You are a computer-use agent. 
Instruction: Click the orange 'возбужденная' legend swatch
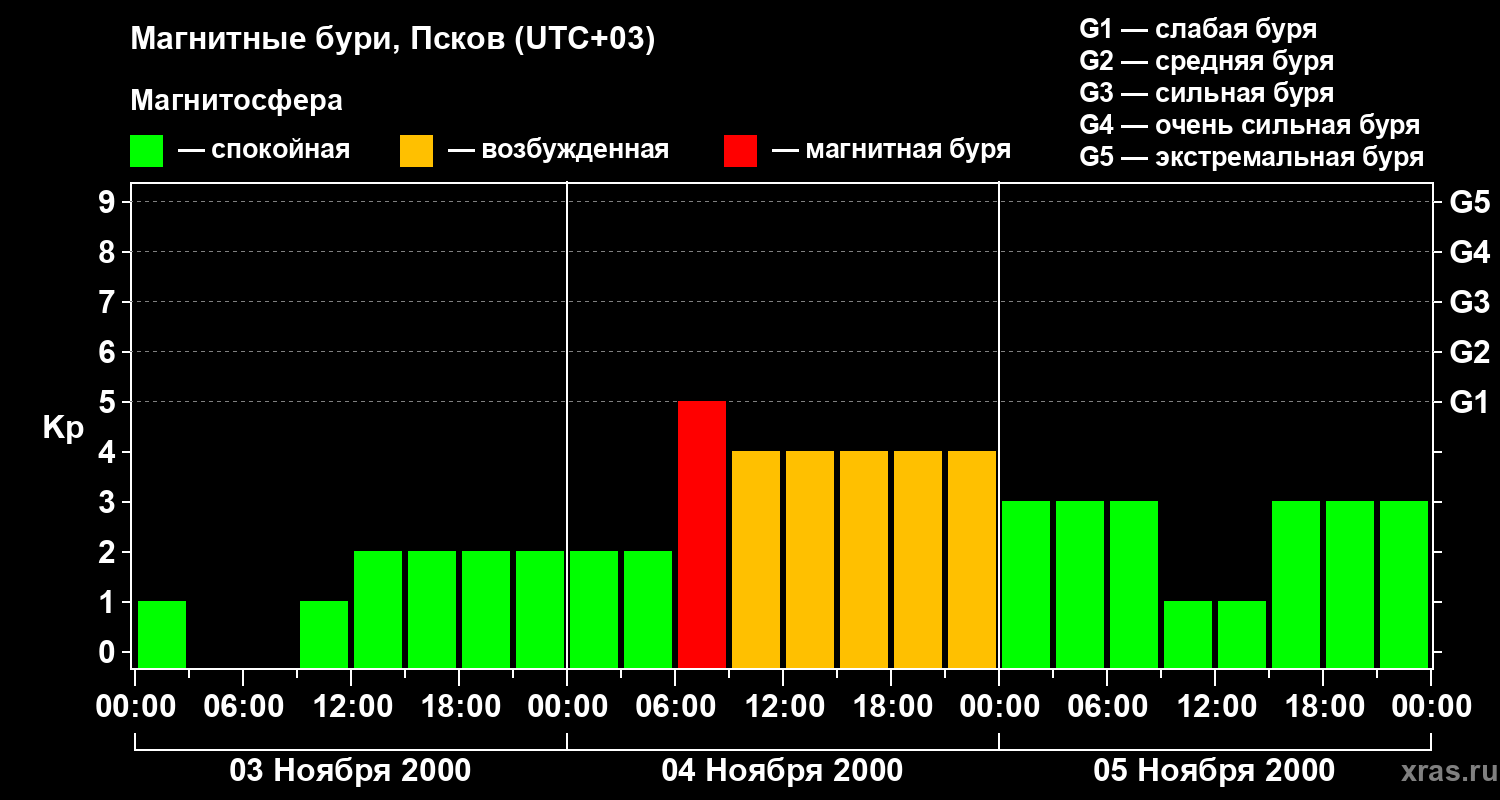[x=416, y=151]
